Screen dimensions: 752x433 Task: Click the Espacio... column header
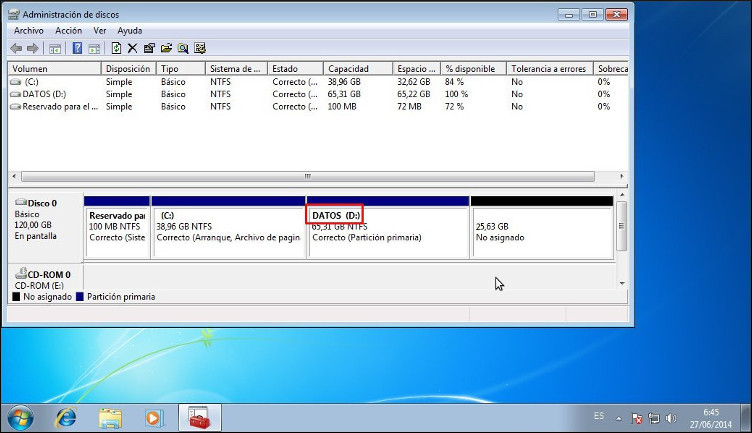tap(416, 69)
